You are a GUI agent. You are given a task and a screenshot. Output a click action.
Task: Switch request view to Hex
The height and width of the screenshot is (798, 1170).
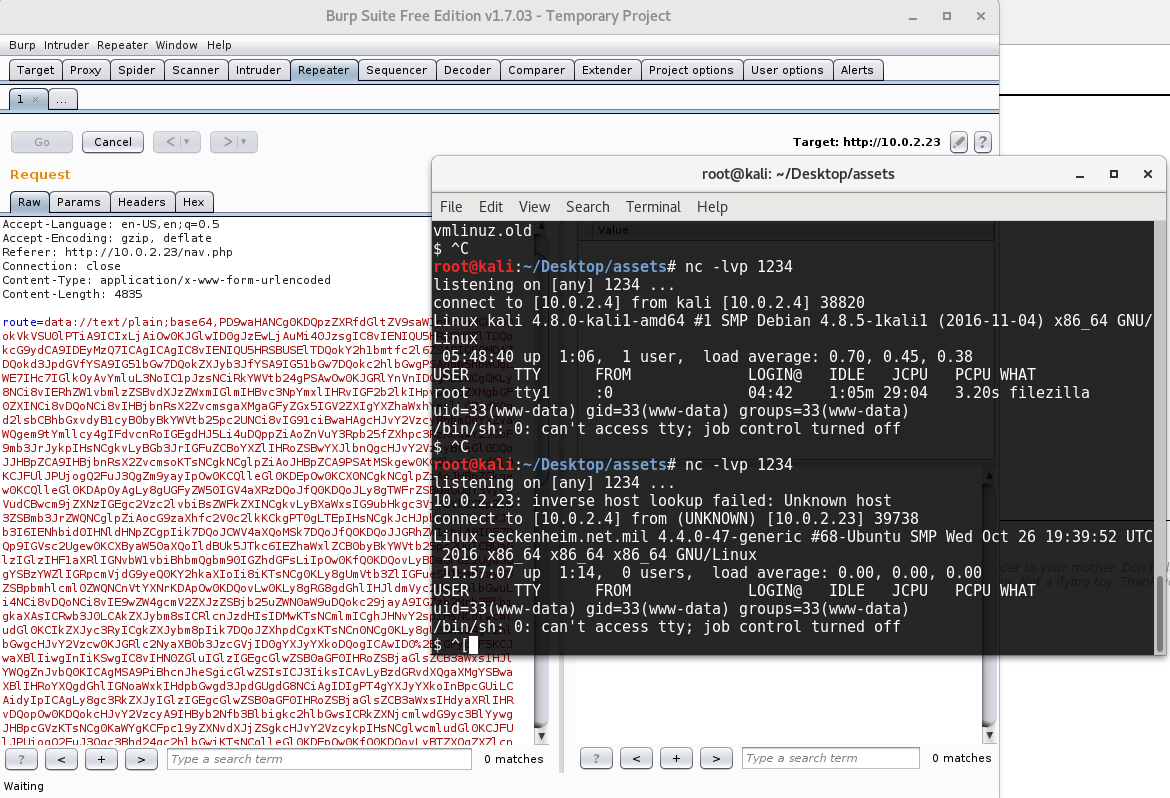pos(193,202)
